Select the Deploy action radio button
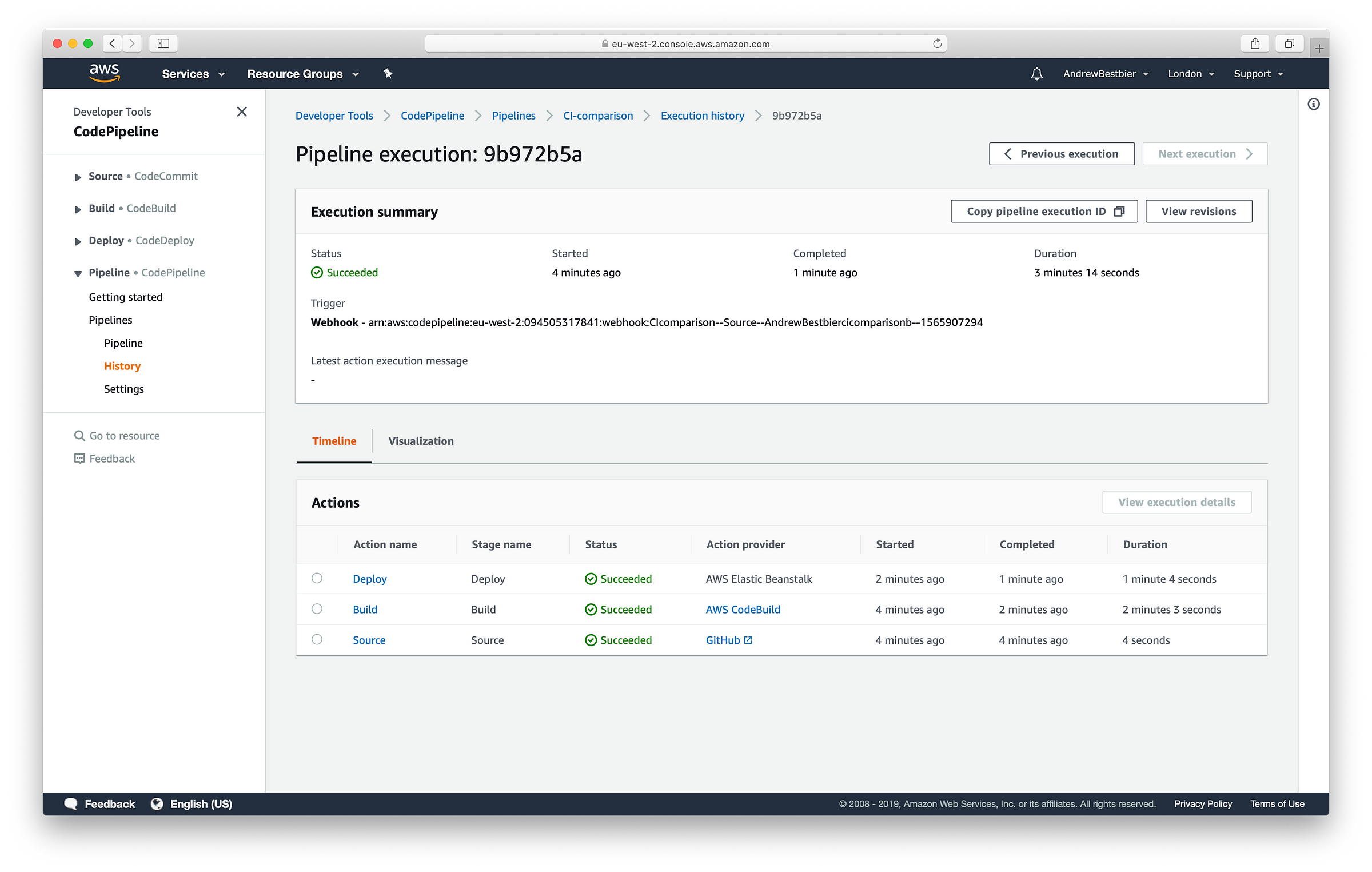Image resolution: width=1372 pixels, height=872 pixels. [317, 578]
